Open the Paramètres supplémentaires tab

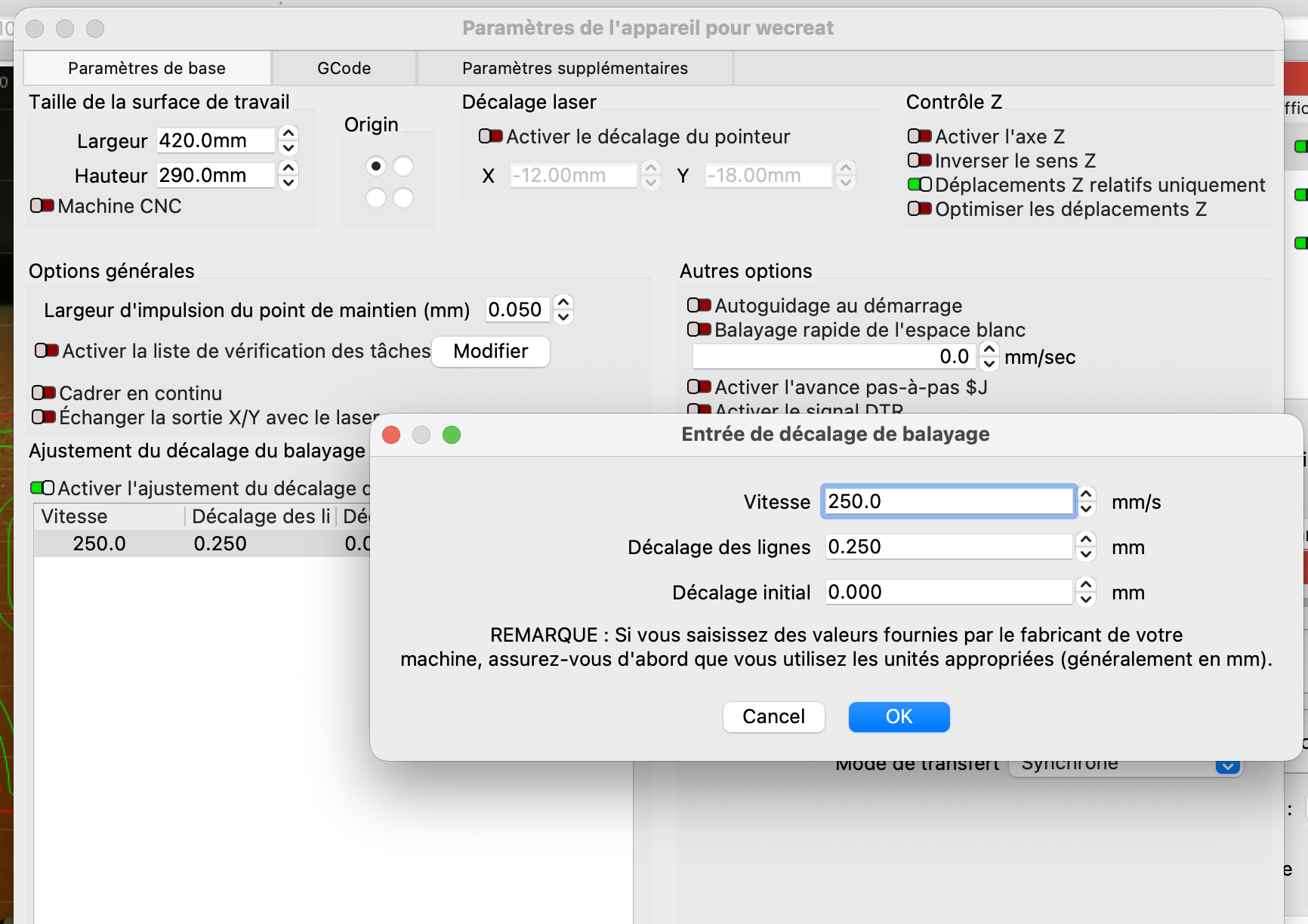coord(575,69)
